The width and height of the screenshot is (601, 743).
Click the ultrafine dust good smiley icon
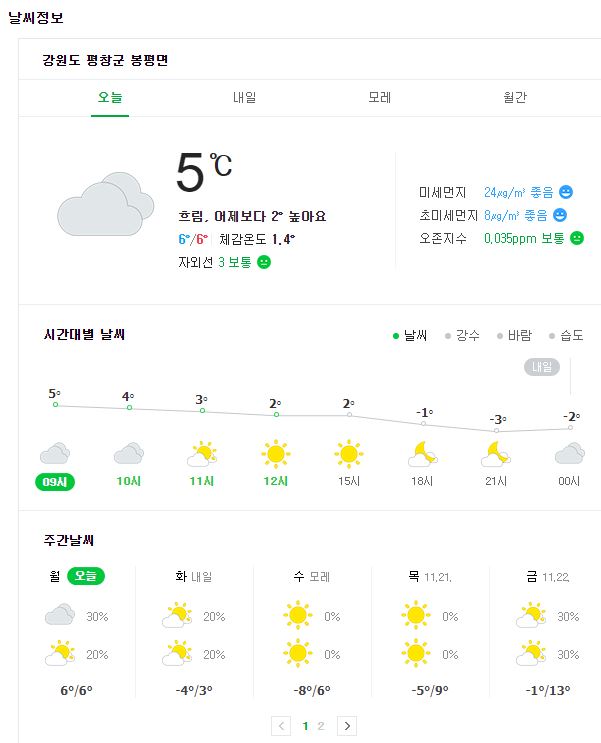click(x=560, y=215)
